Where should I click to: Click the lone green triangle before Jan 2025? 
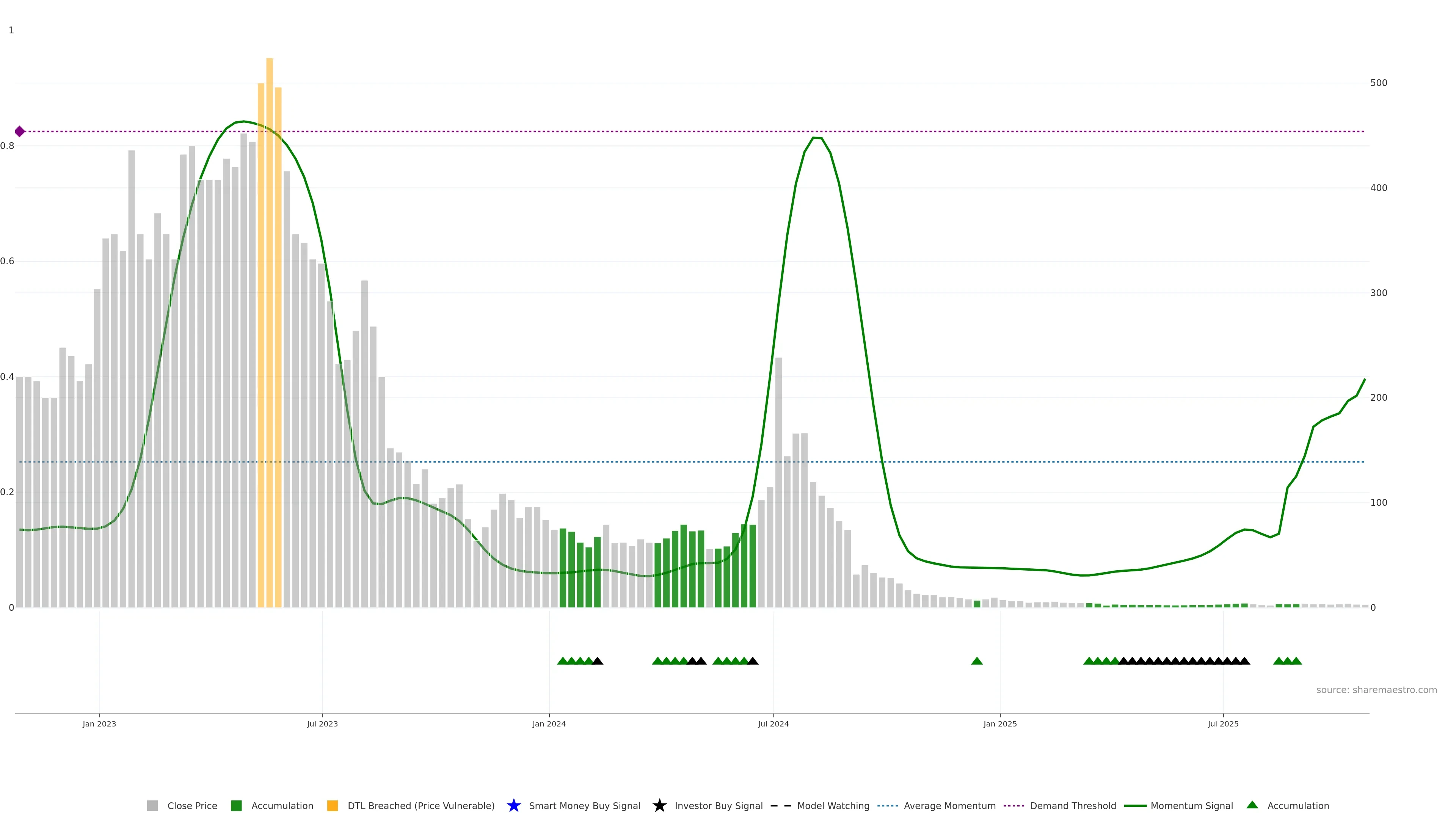tap(977, 661)
